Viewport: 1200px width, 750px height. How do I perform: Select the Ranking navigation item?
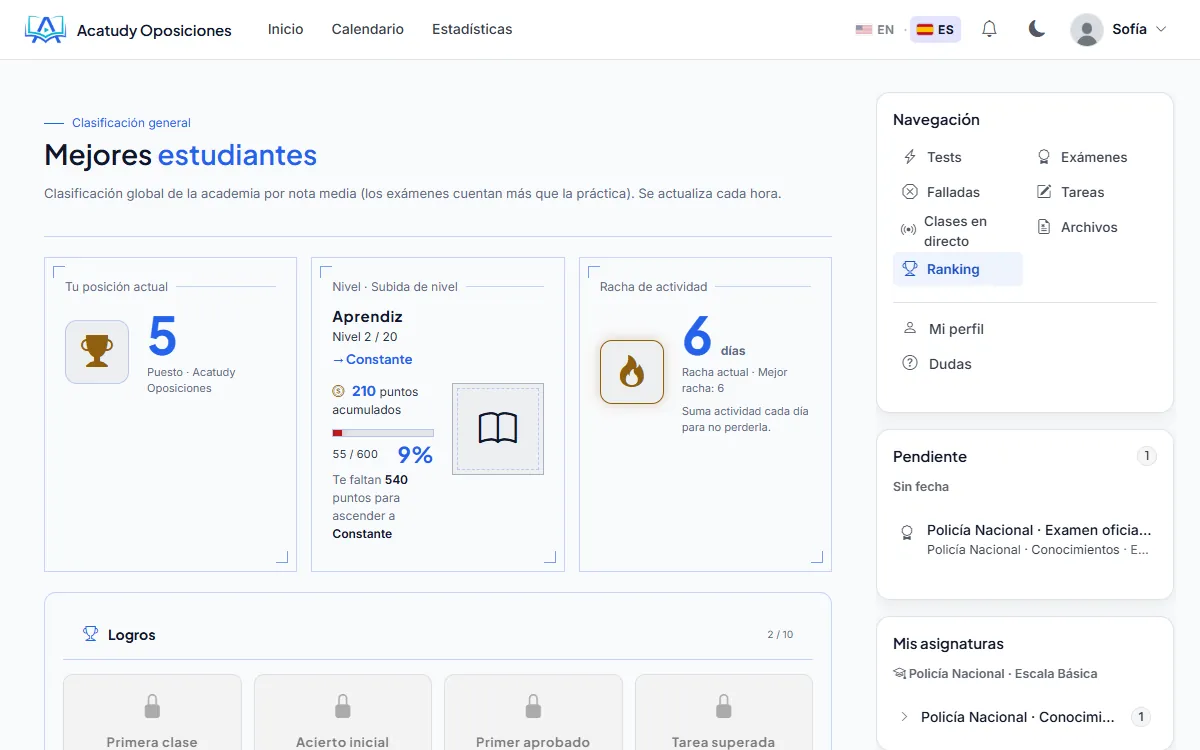coord(957,269)
